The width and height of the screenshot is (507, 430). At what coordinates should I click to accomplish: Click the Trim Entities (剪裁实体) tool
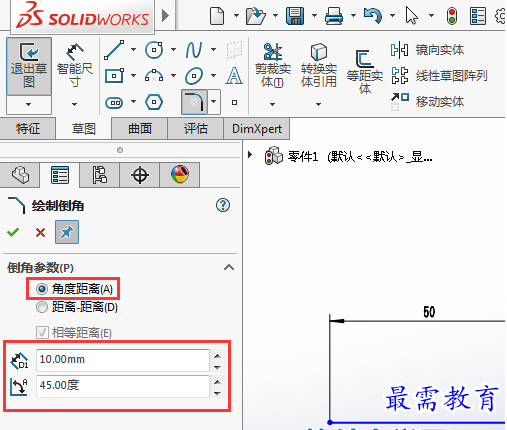[273, 65]
